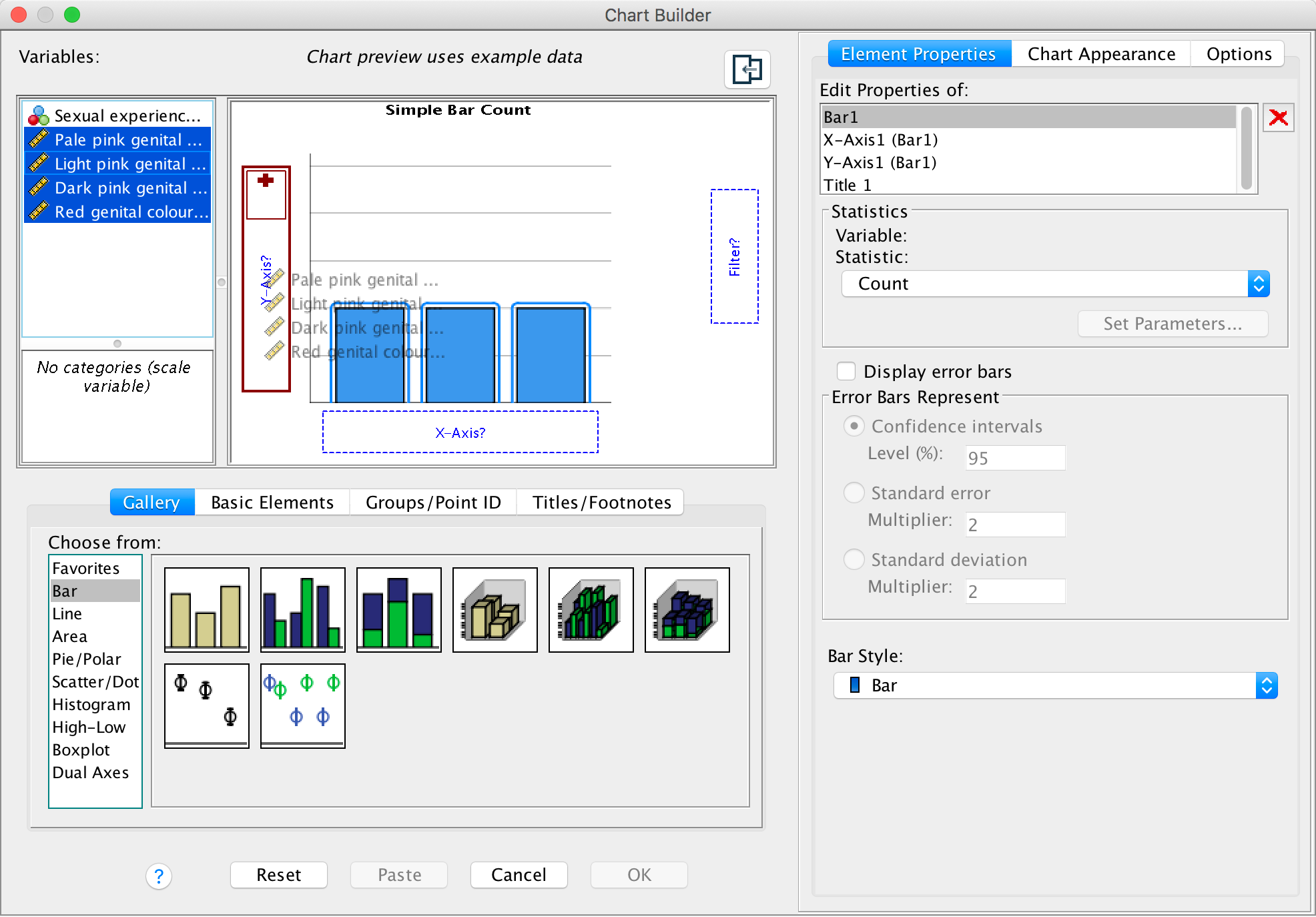Choose the clustered bar chart icon
Image resolution: width=1316 pixels, height=917 pixels.
point(302,609)
